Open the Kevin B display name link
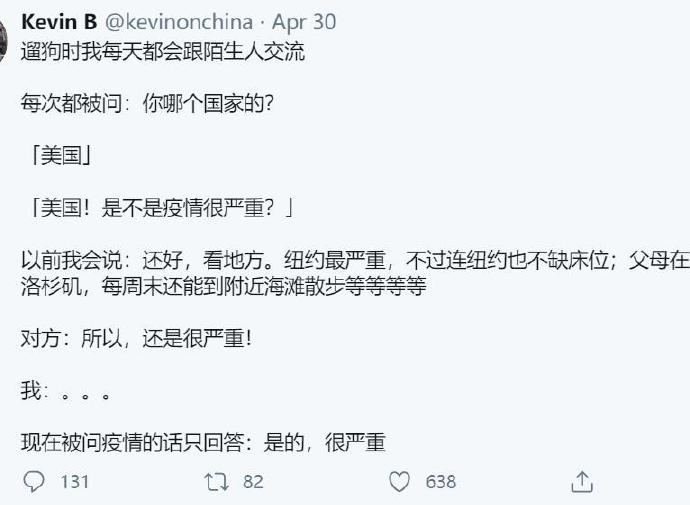The height and width of the screenshot is (505, 690). (59, 22)
